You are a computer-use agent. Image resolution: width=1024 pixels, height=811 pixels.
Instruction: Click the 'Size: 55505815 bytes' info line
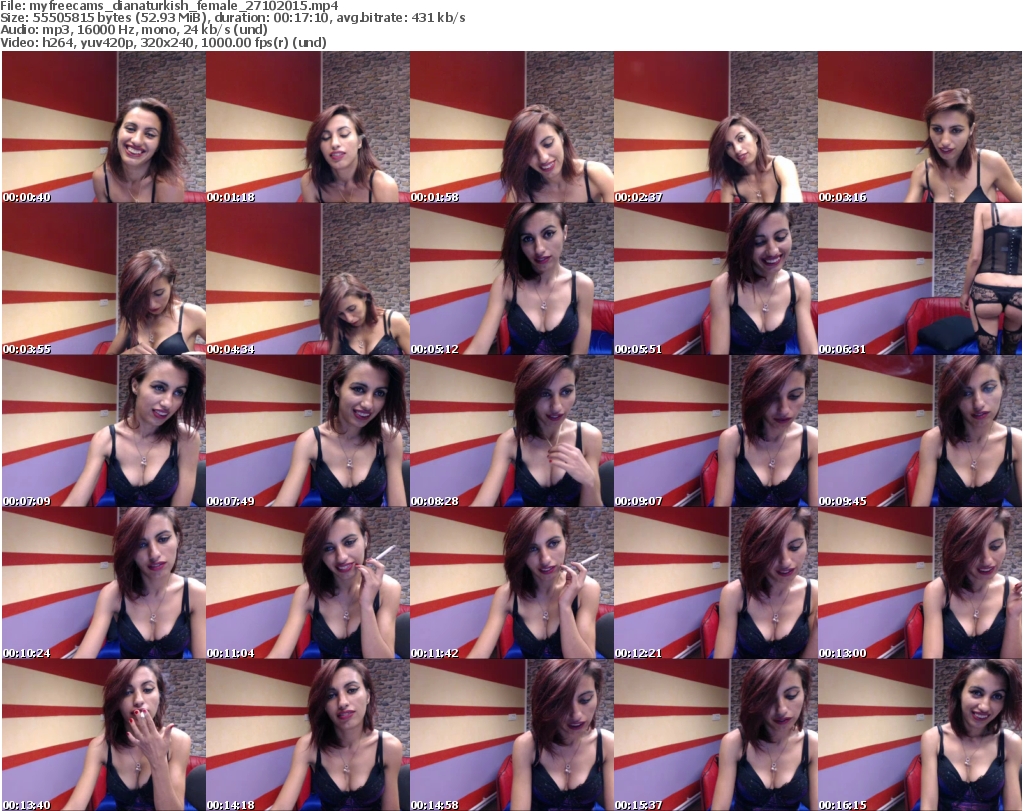click(232, 18)
